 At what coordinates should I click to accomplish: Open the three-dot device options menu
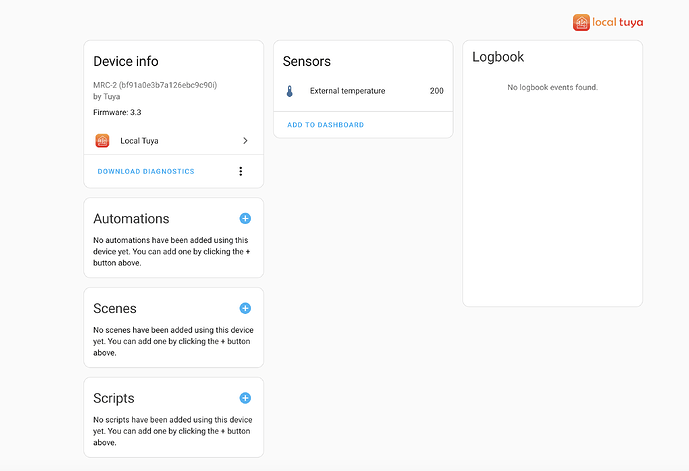(x=240, y=171)
